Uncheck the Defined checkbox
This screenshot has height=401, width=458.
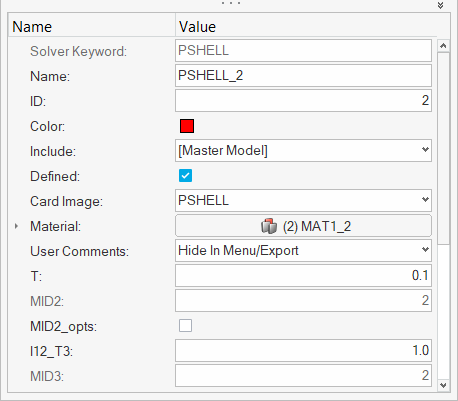click(185, 176)
